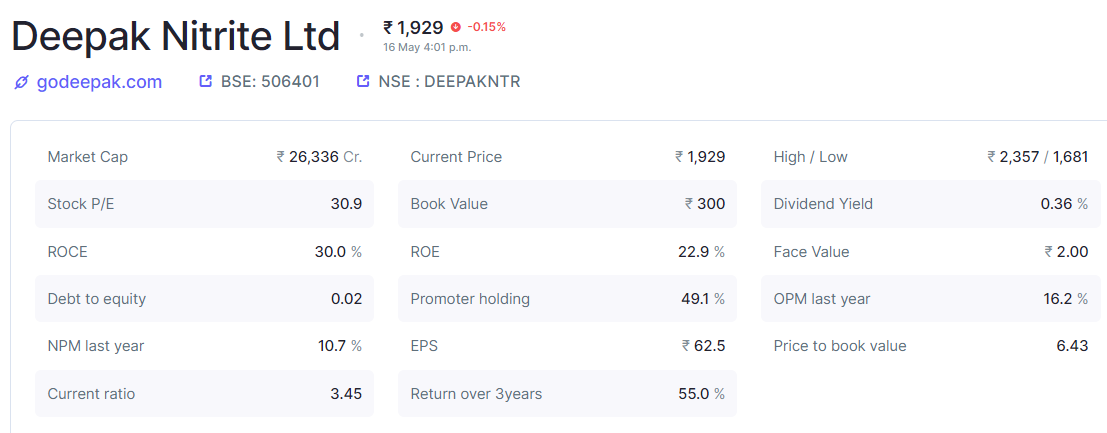Select the Stock P/E ratio row
The image size is (1107, 433).
tap(204, 204)
